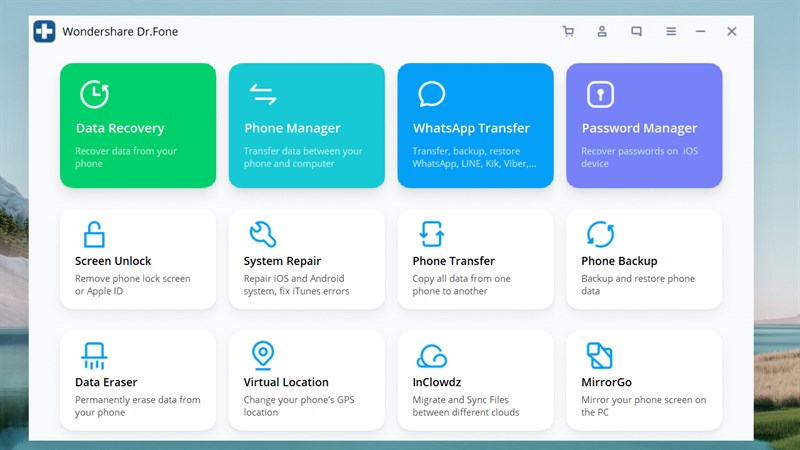Select the Virtual Location label
This screenshot has height=450, width=800.
[x=286, y=382]
